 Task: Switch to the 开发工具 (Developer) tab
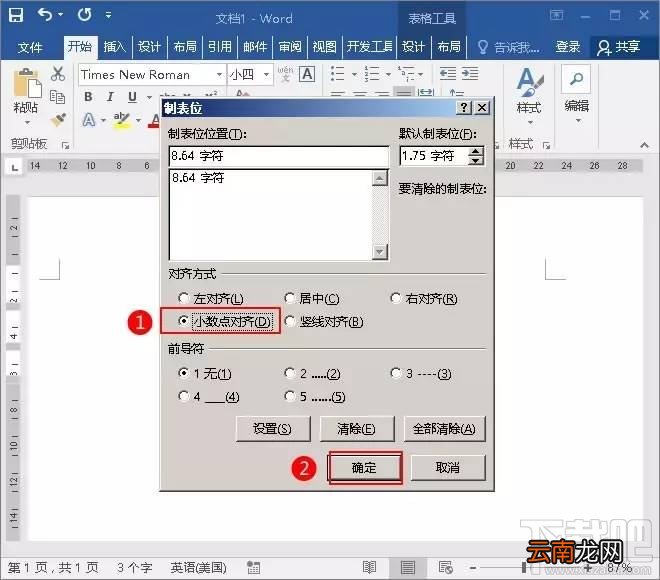click(369, 47)
